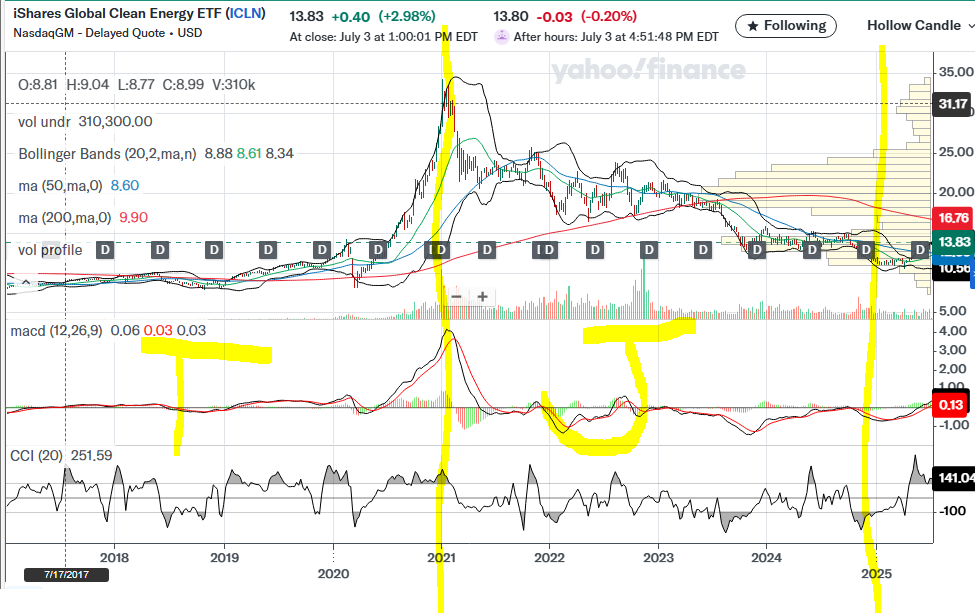
Task: Click the 35.00 price axis label
Action: (x=956, y=72)
